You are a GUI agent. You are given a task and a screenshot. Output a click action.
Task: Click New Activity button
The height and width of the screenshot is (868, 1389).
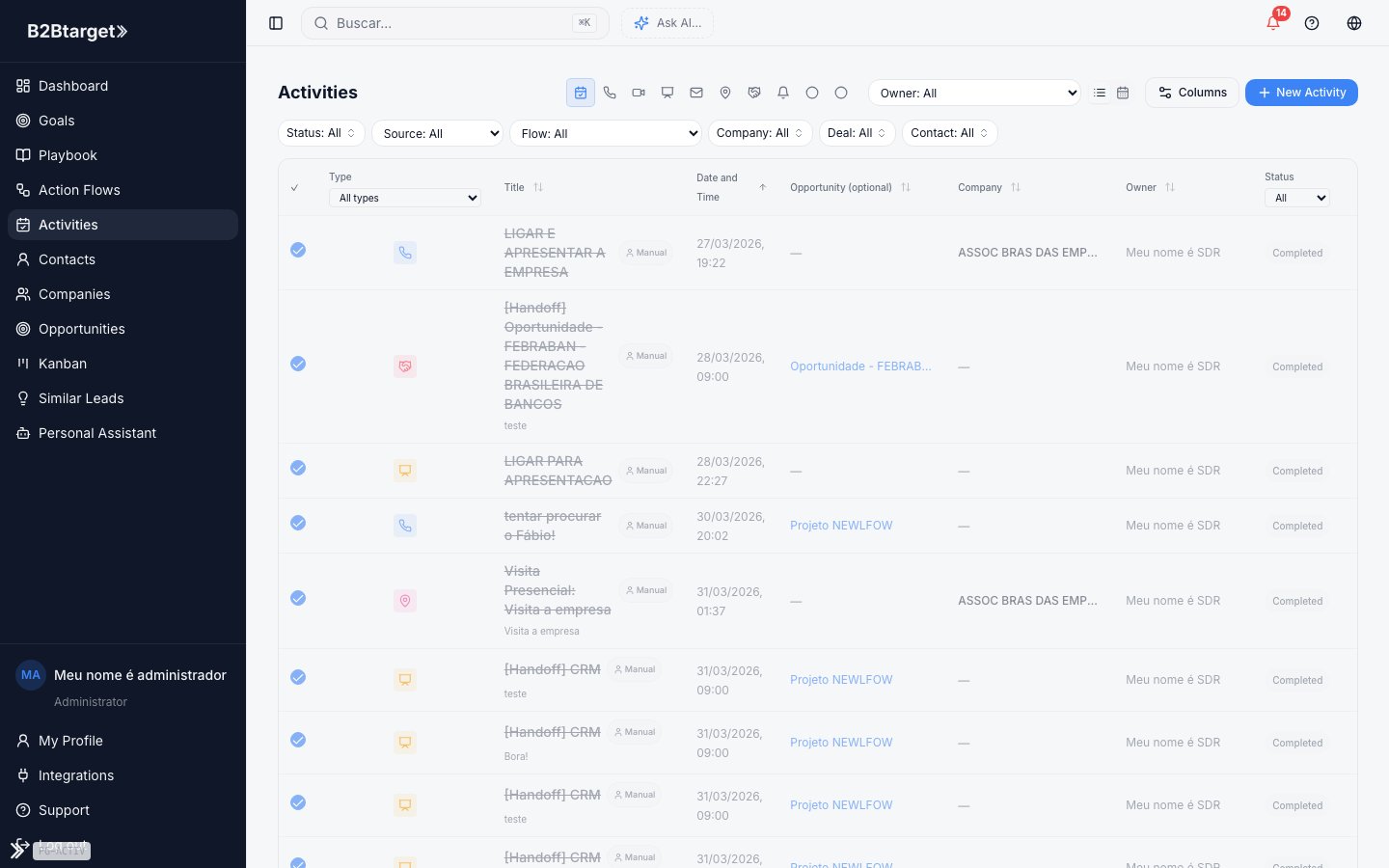1301,93
